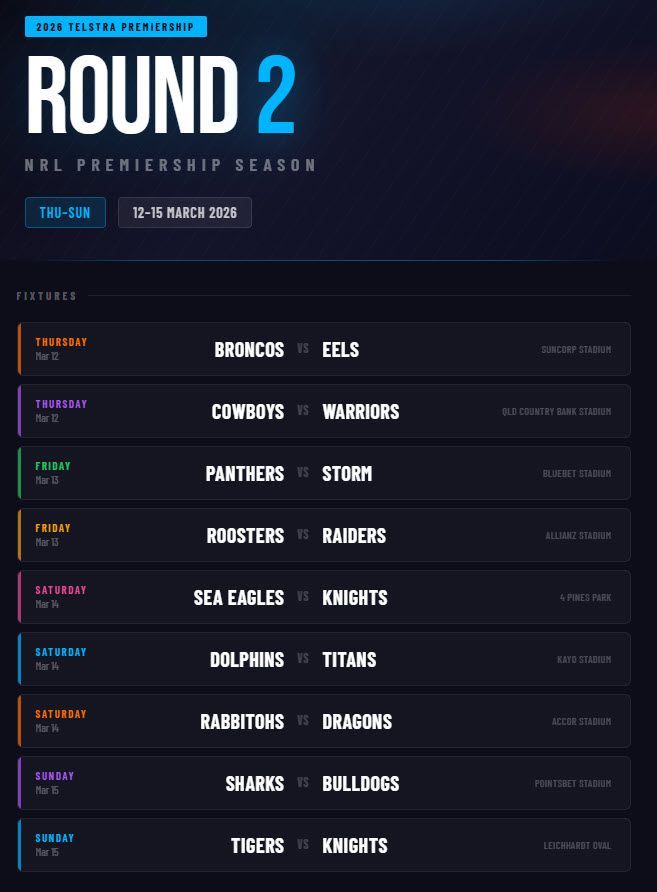
Task: Open the Qld Country Bank Stadium venue
Action: [556, 412]
